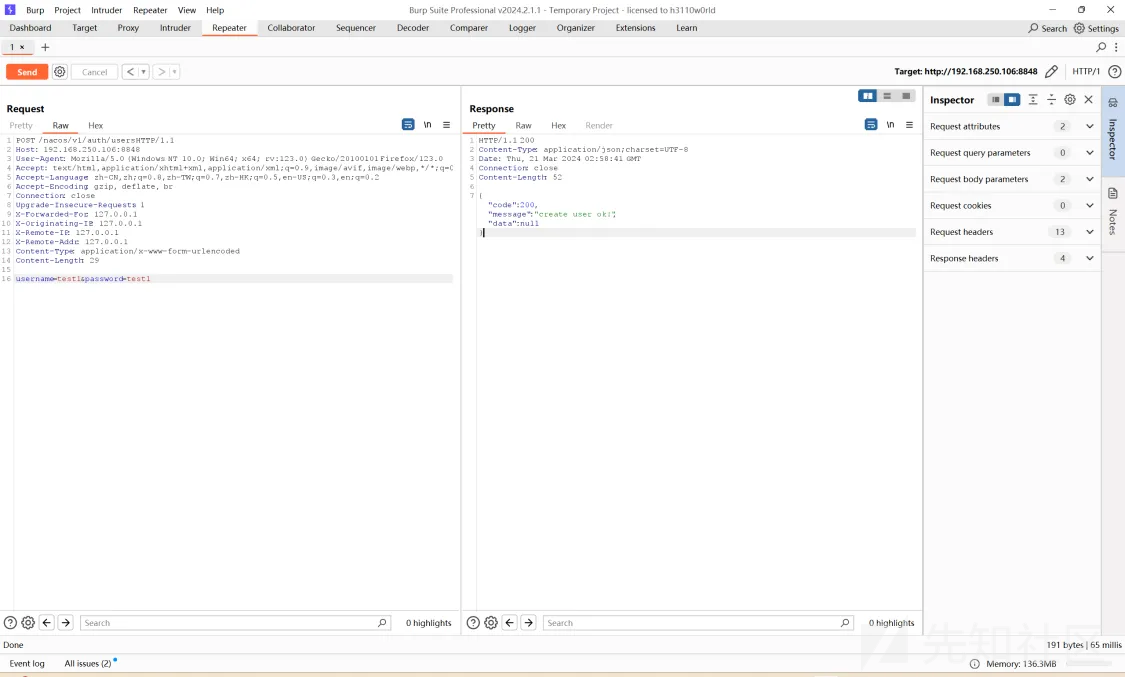Screen dimensions: 1125x677
Task: Click the orange Send button
Action: 27,72
